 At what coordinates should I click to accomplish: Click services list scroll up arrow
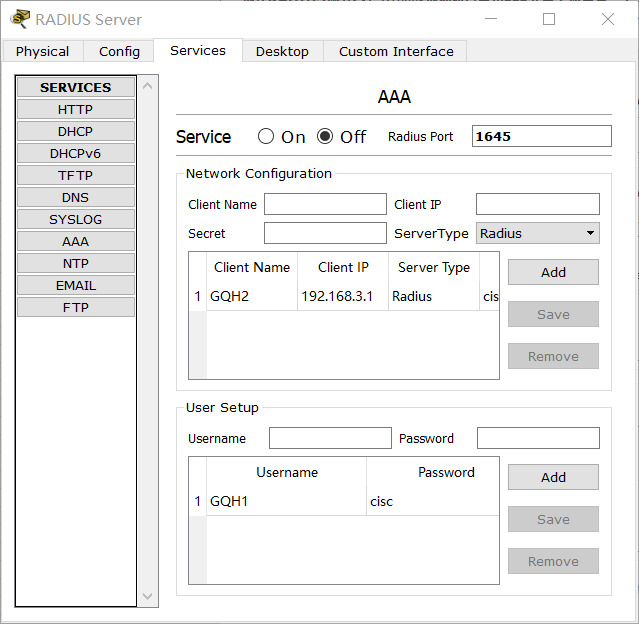tap(148, 86)
